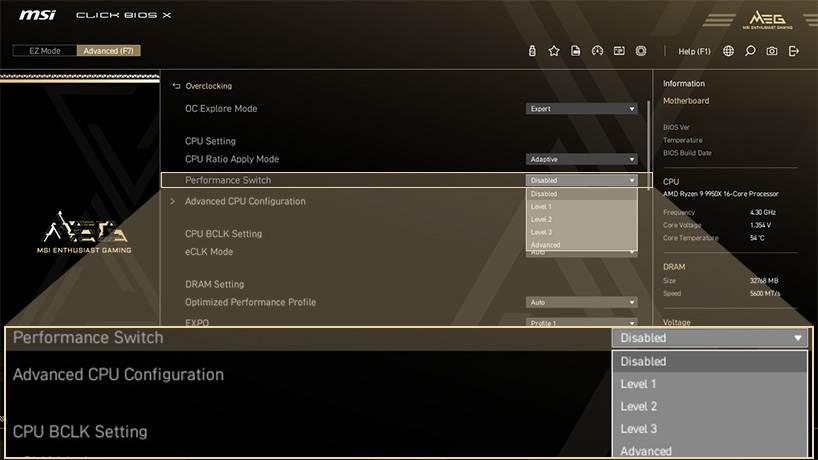Screen dimensions: 818x460
Task: Open the speedometer hardware monitor icon
Action: pyautogui.click(x=598, y=51)
